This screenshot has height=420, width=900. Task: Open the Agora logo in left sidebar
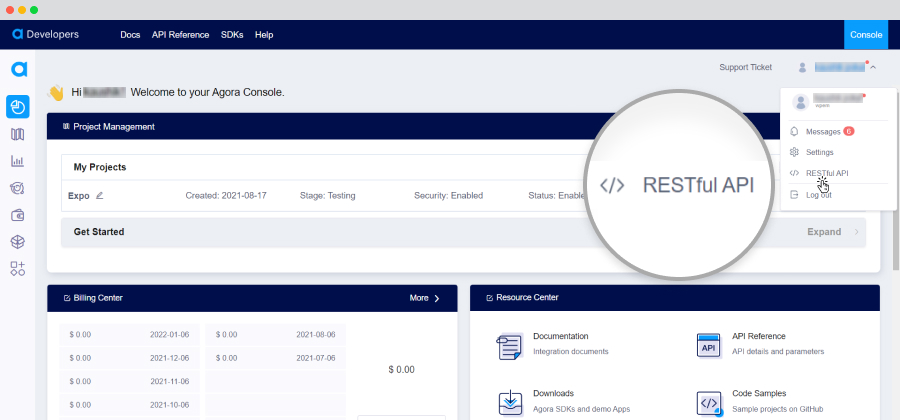click(x=19, y=69)
